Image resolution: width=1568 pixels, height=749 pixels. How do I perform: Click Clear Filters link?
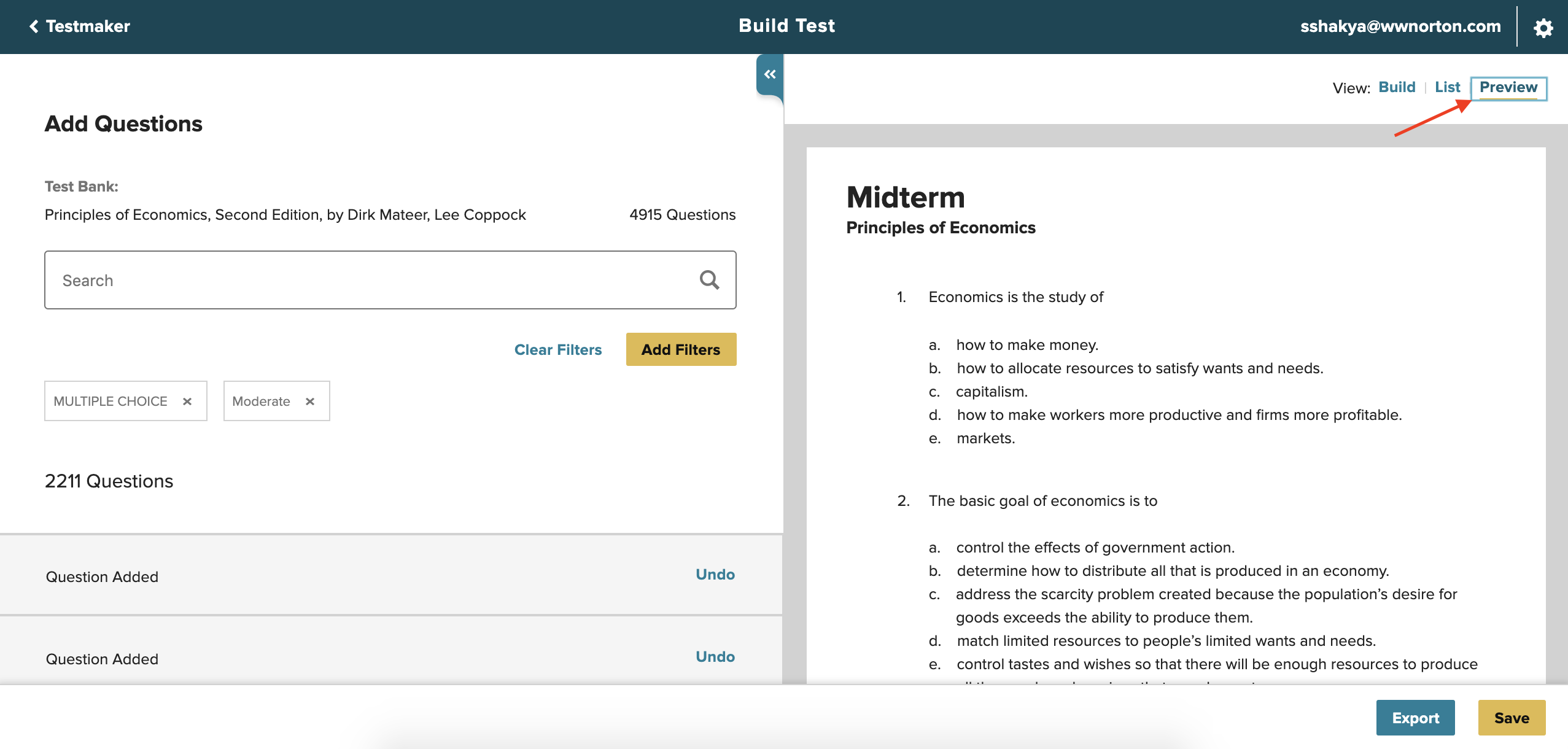[x=557, y=349]
